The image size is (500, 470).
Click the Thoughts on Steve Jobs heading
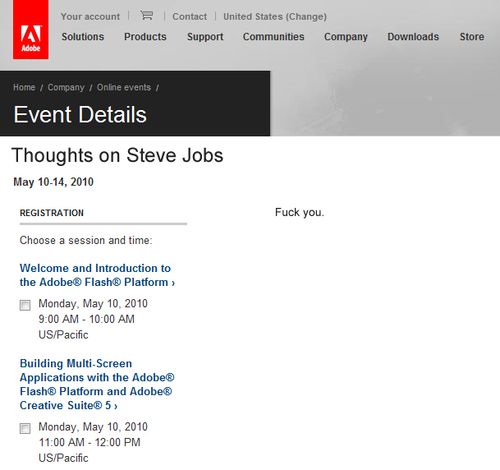coord(117,155)
